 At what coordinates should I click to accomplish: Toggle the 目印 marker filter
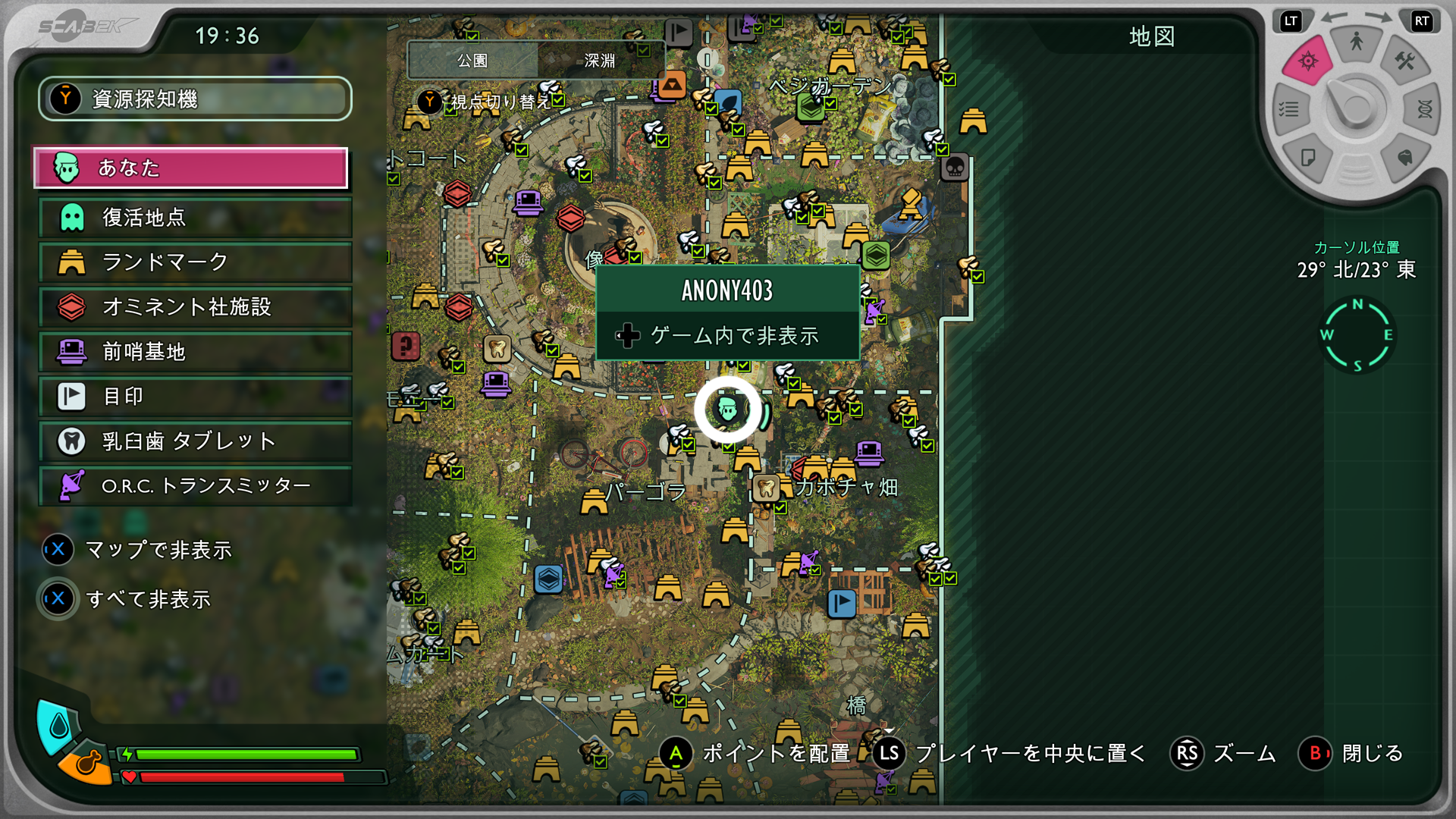196,397
